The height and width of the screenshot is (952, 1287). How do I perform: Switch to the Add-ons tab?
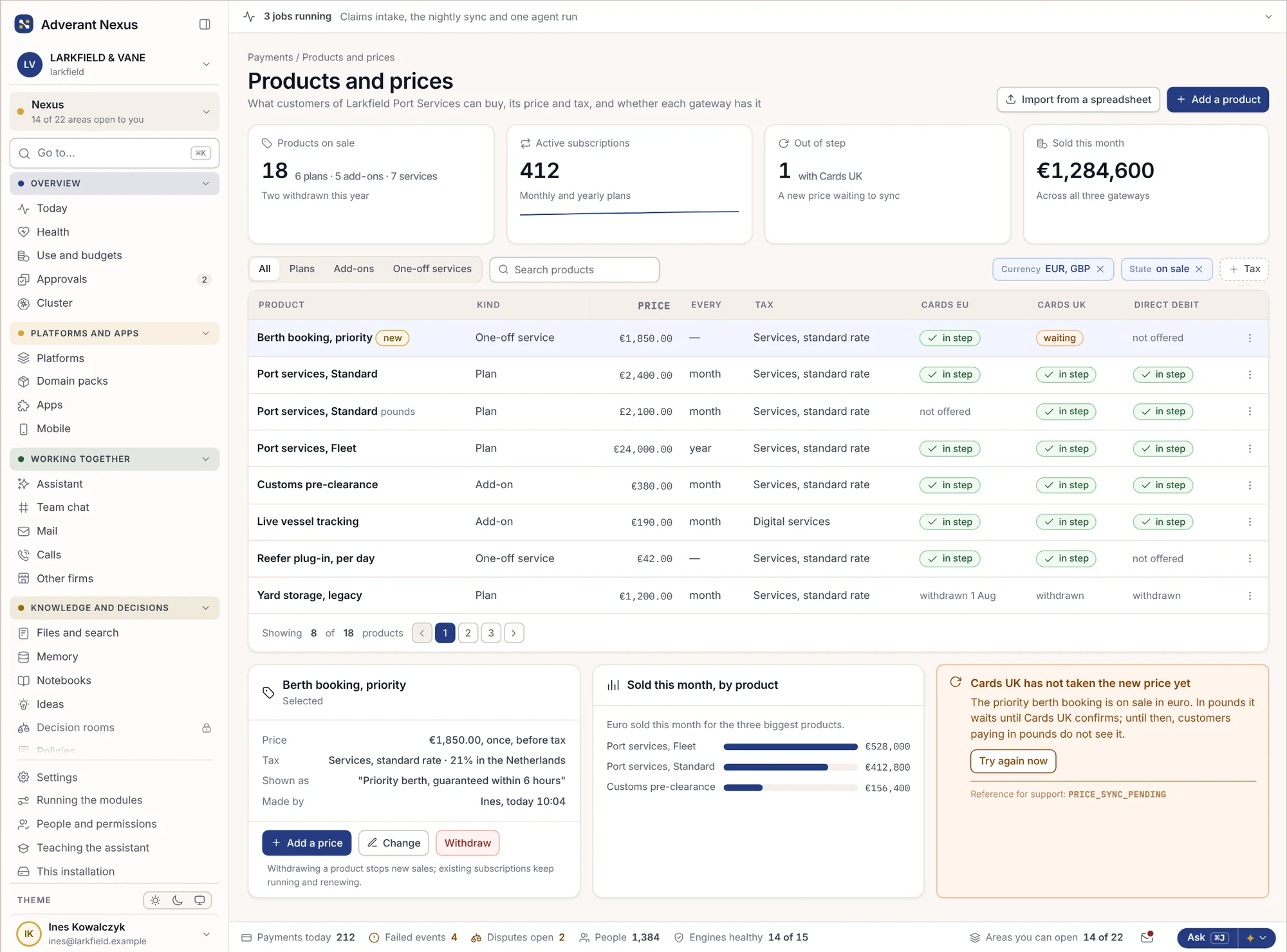pyautogui.click(x=354, y=269)
